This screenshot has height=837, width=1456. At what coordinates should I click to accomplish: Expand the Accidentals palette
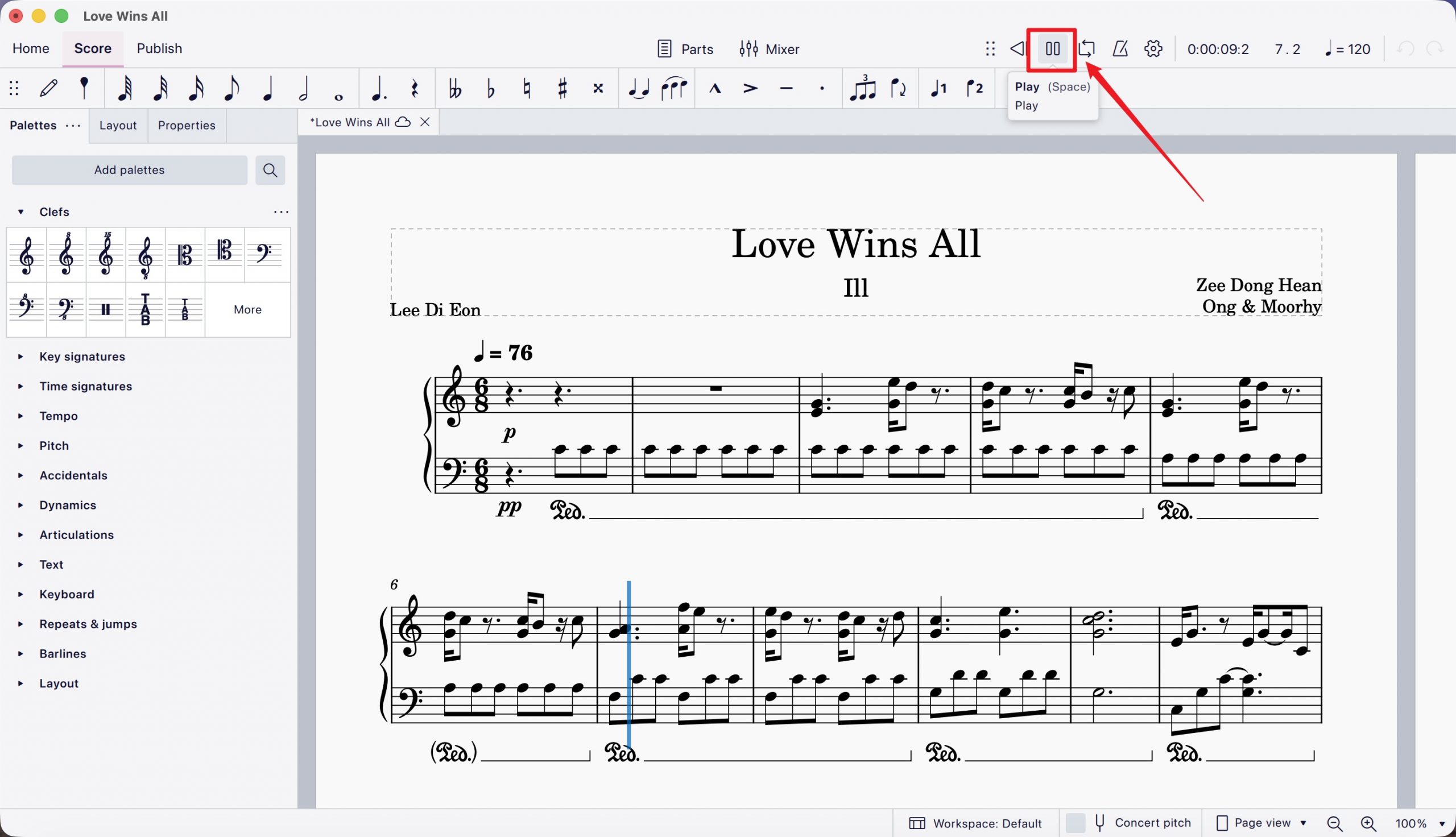click(20, 475)
